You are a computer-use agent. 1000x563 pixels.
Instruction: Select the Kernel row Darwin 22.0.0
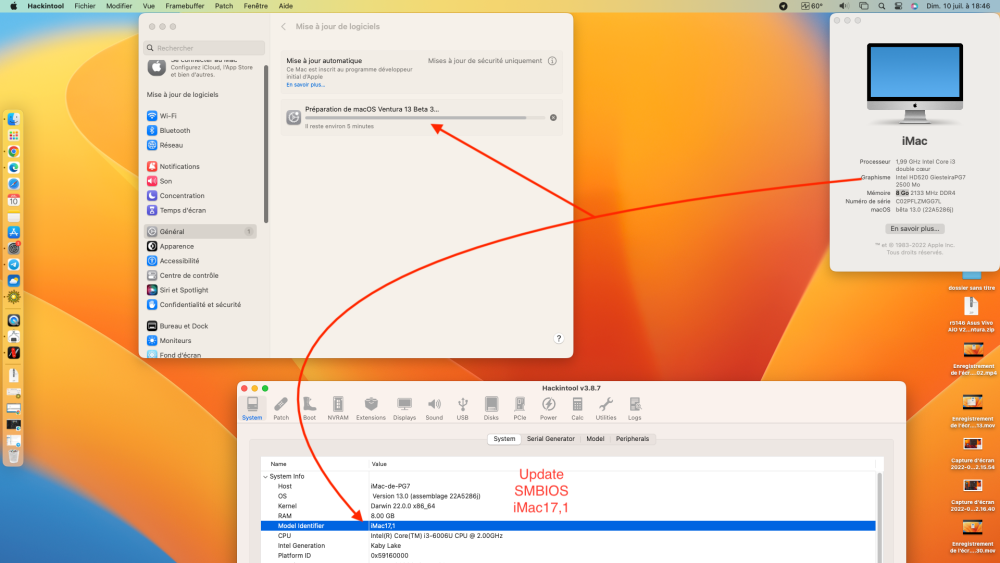pos(568,506)
